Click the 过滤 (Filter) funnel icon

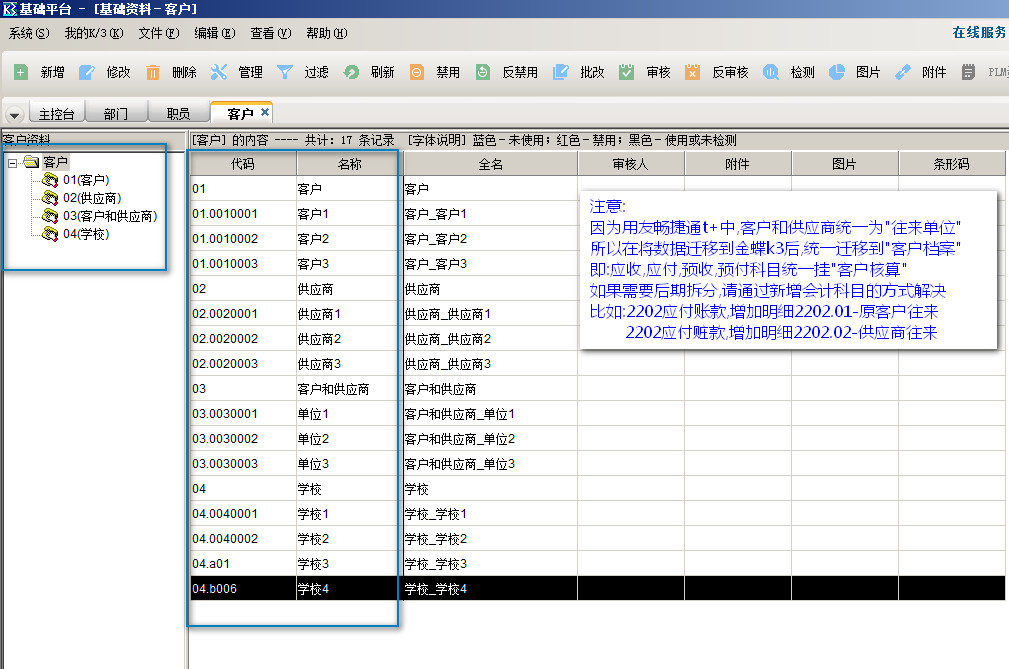click(x=285, y=72)
